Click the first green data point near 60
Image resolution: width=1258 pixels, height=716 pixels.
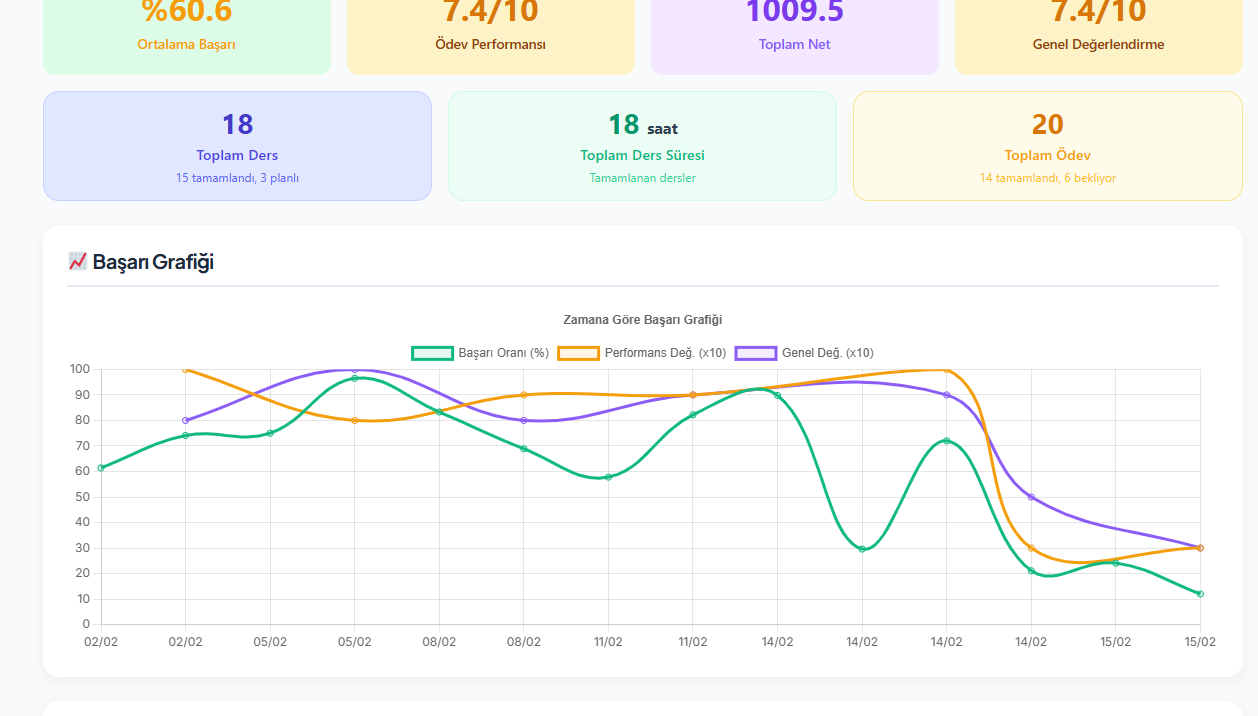[x=101, y=467]
